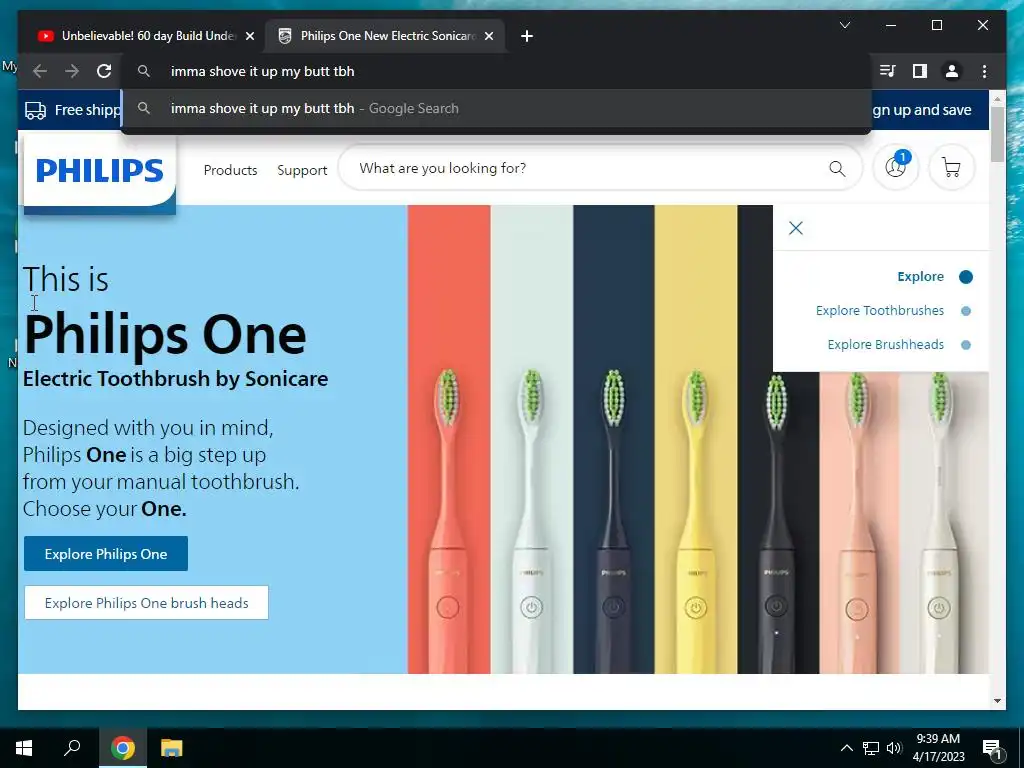Open Chrome profile avatar icon
The image size is (1024, 768).
(x=952, y=71)
